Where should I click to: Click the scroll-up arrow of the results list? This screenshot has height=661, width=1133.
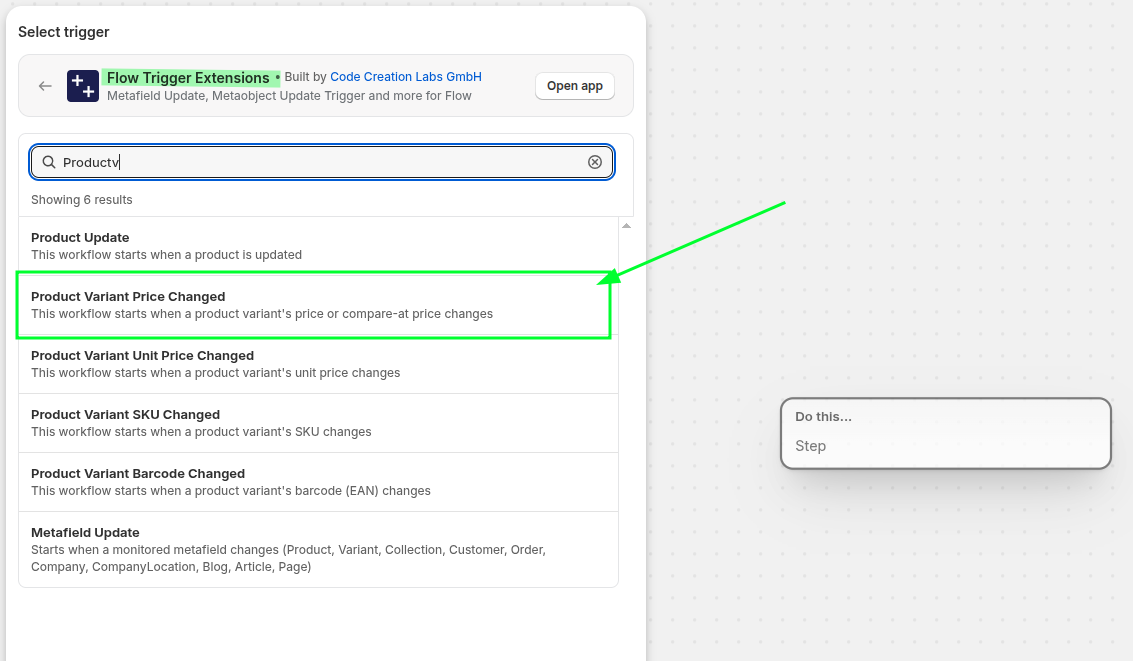coord(626,226)
